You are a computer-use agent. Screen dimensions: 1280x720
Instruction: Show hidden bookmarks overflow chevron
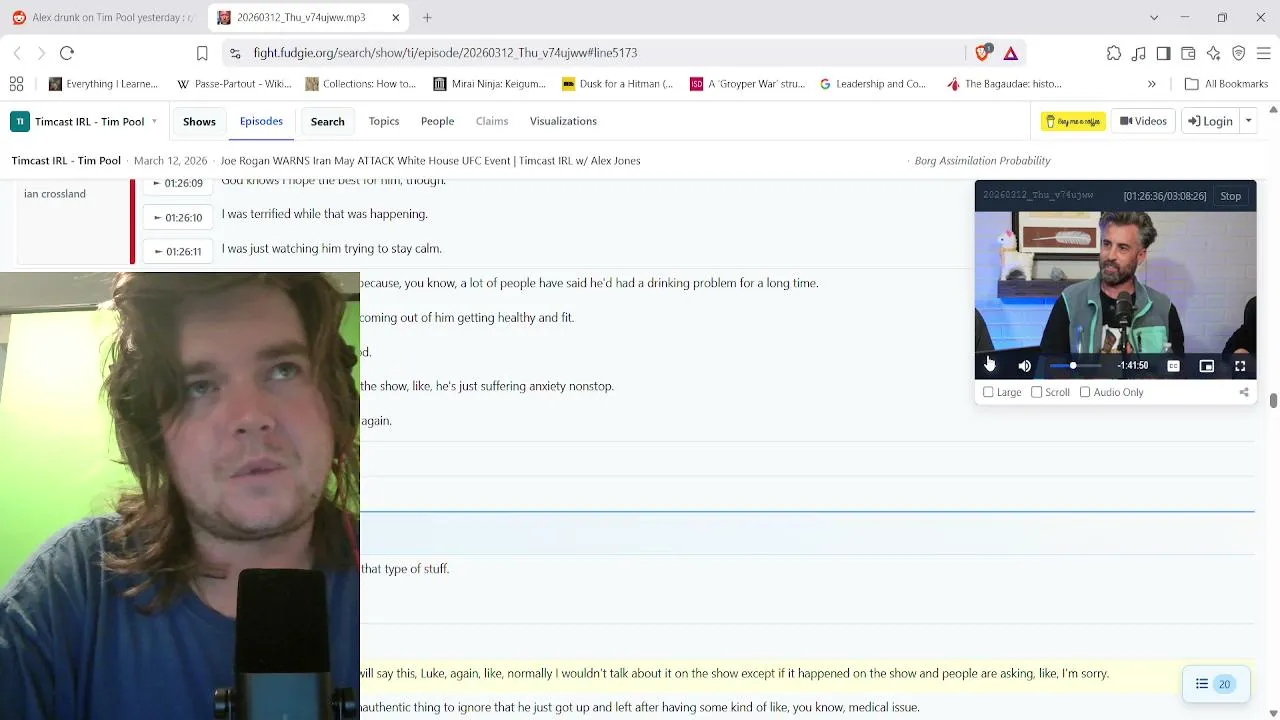coord(1152,84)
